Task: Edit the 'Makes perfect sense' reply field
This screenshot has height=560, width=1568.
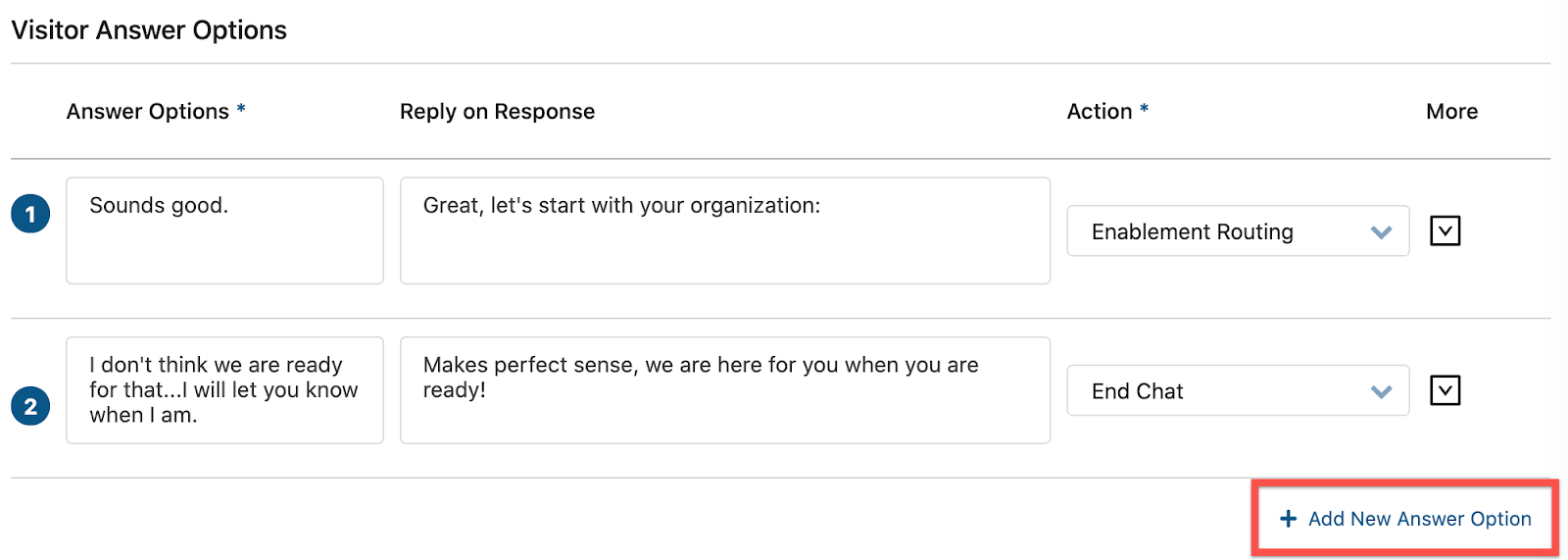Action: coord(725,390)
